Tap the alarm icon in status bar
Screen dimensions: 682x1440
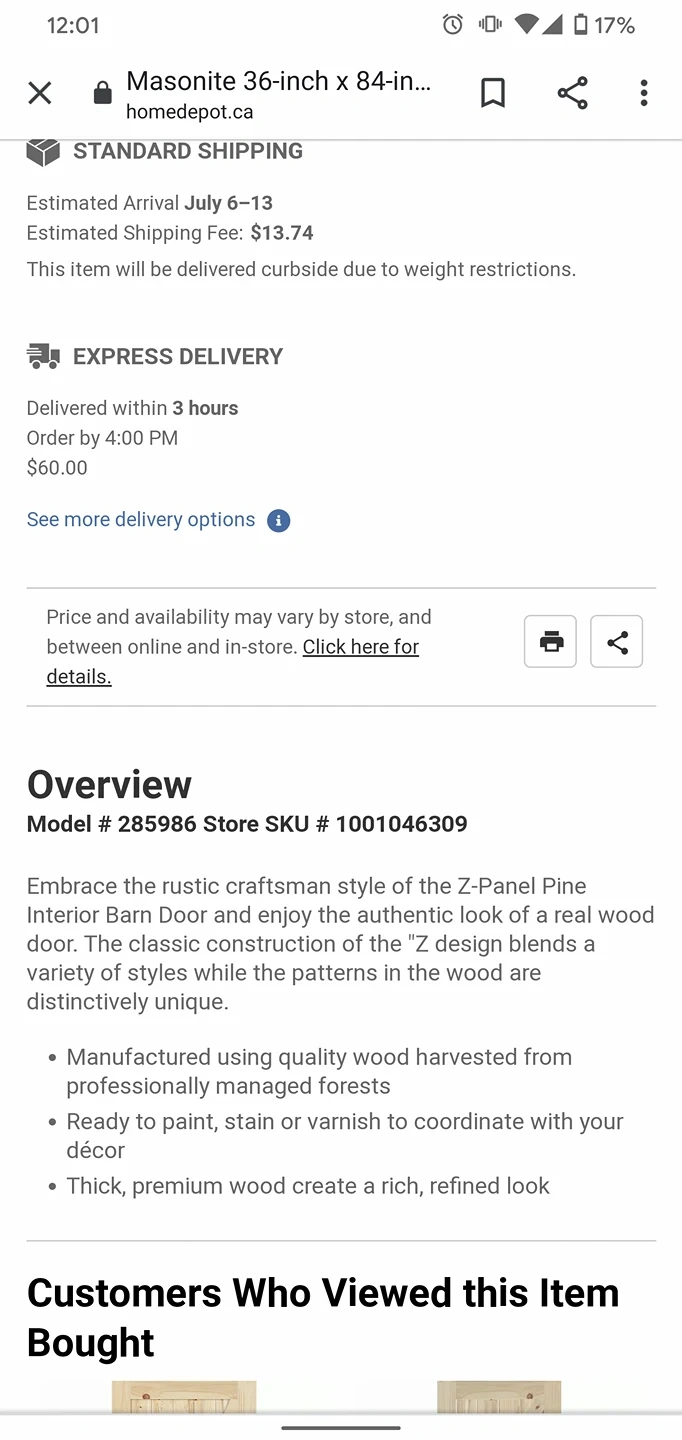coord(453,25)
